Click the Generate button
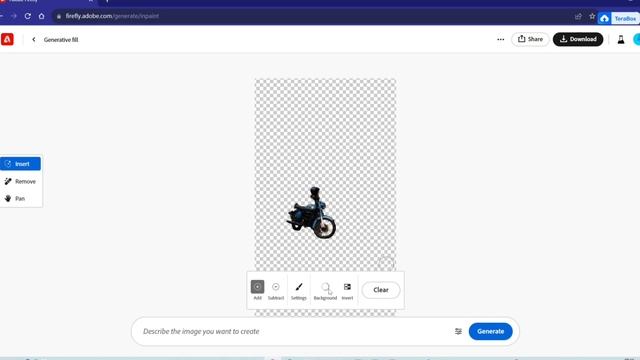Viewport: 640px width, 360px height. tap(490, 331)
